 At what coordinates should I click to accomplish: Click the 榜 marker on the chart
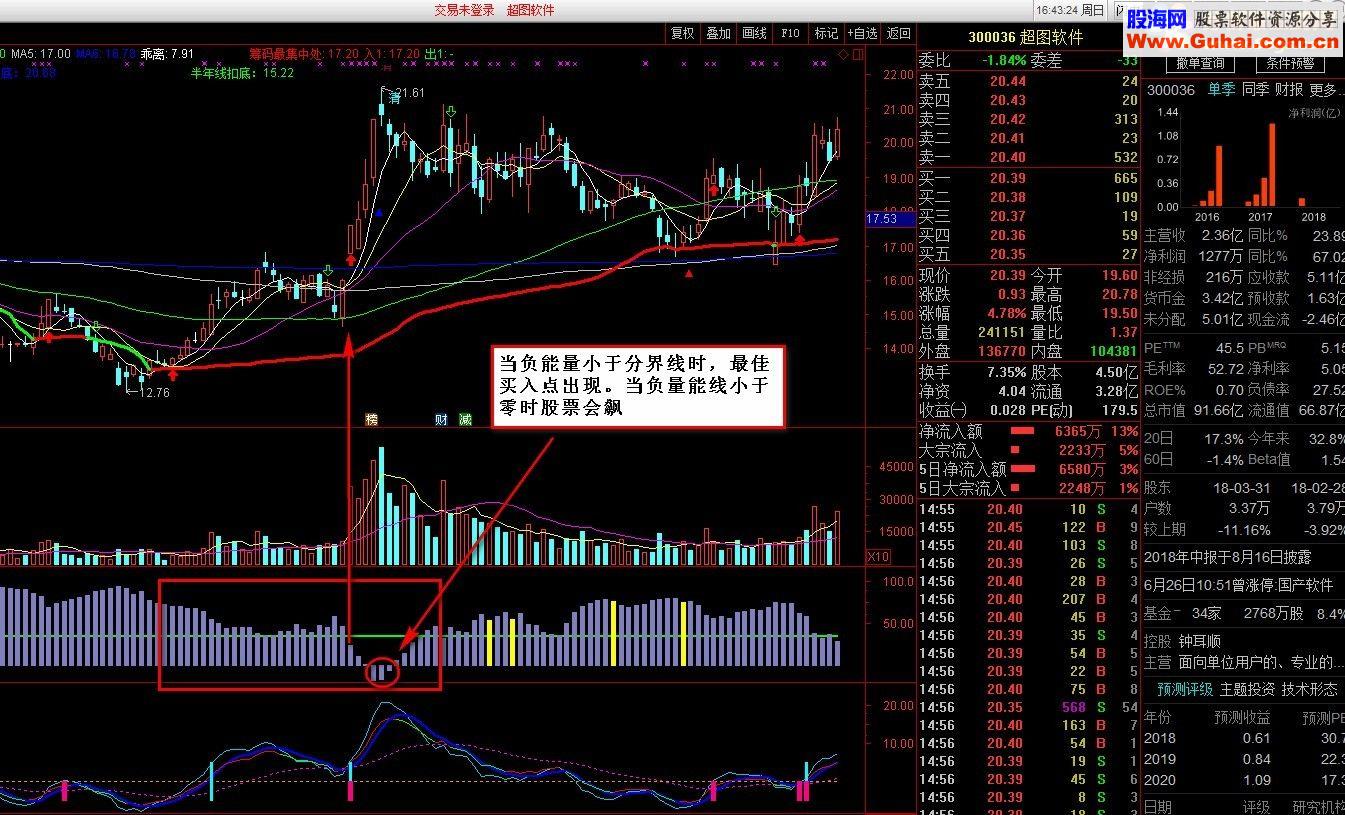click(x=372, y=419)
